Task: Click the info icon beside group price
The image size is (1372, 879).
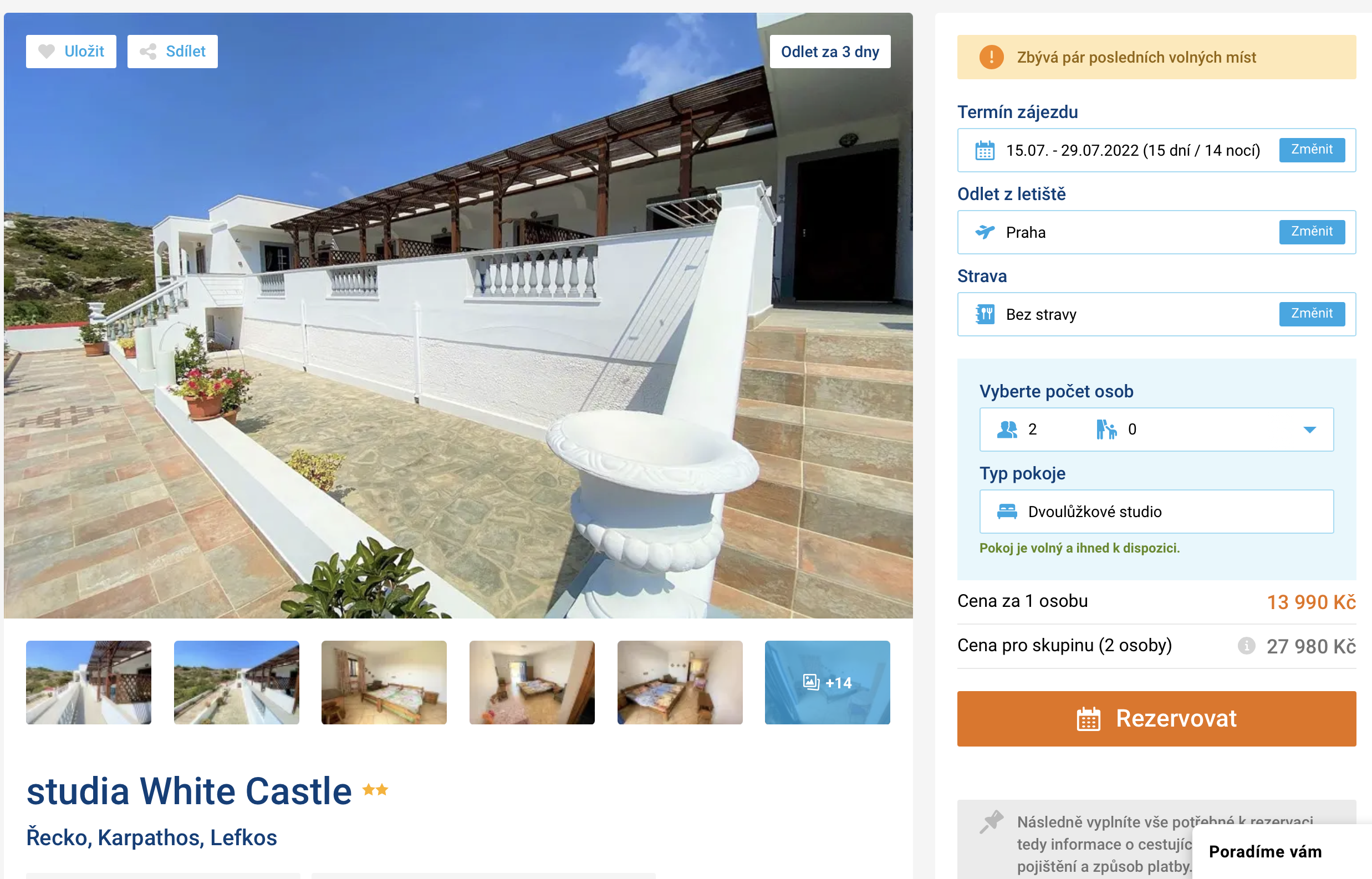Action: (1246, 646)
